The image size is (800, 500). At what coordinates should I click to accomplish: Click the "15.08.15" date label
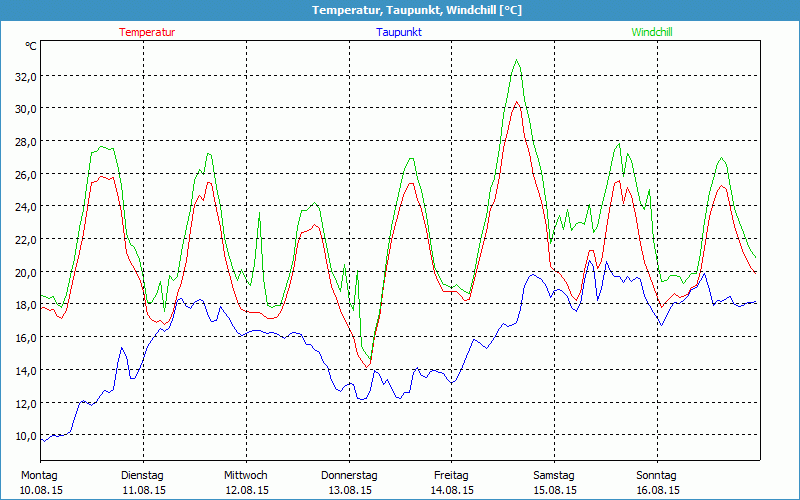pos(554,490)
